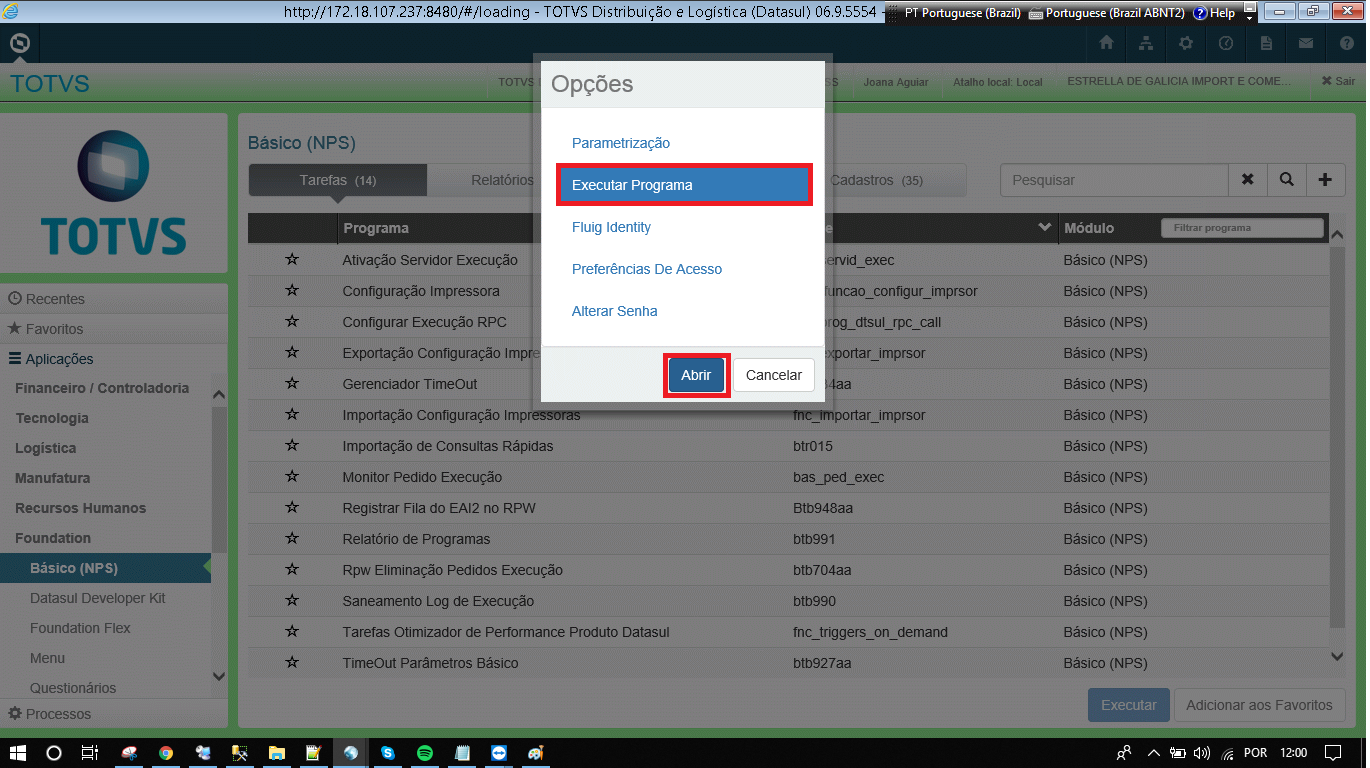Screen dimensions: 1370x768
Task: Open the sitemap hierarchy icon
Action: click(x=1146, y=44)
